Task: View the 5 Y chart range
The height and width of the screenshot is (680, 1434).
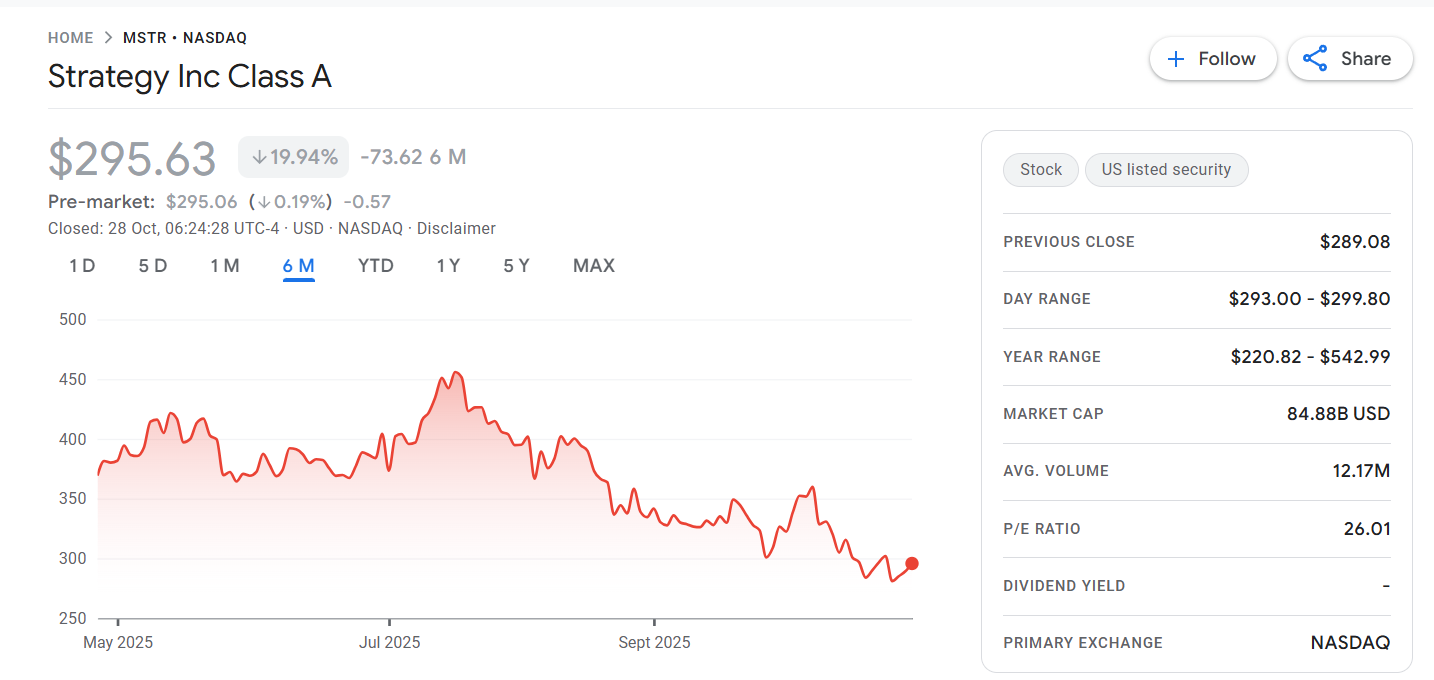Action: (x=516, y=266)
